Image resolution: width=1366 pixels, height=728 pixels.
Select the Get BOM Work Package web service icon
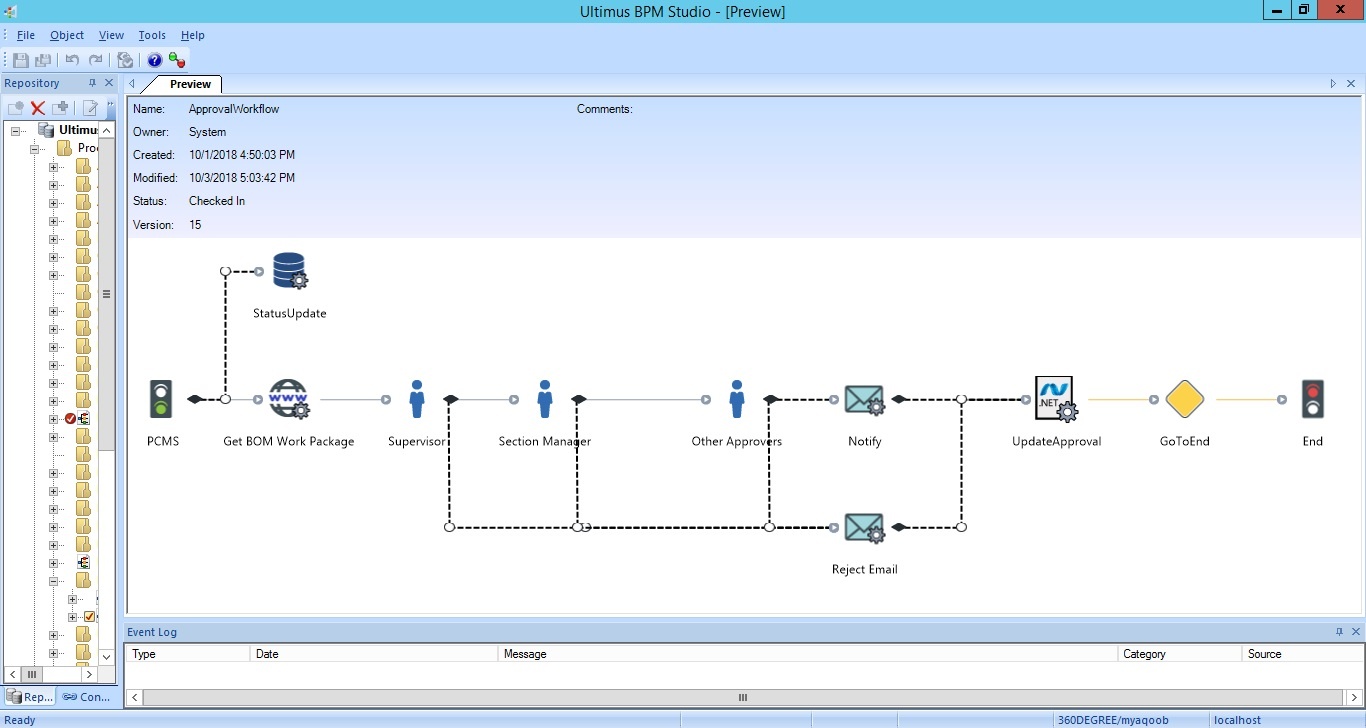point(289,399)
